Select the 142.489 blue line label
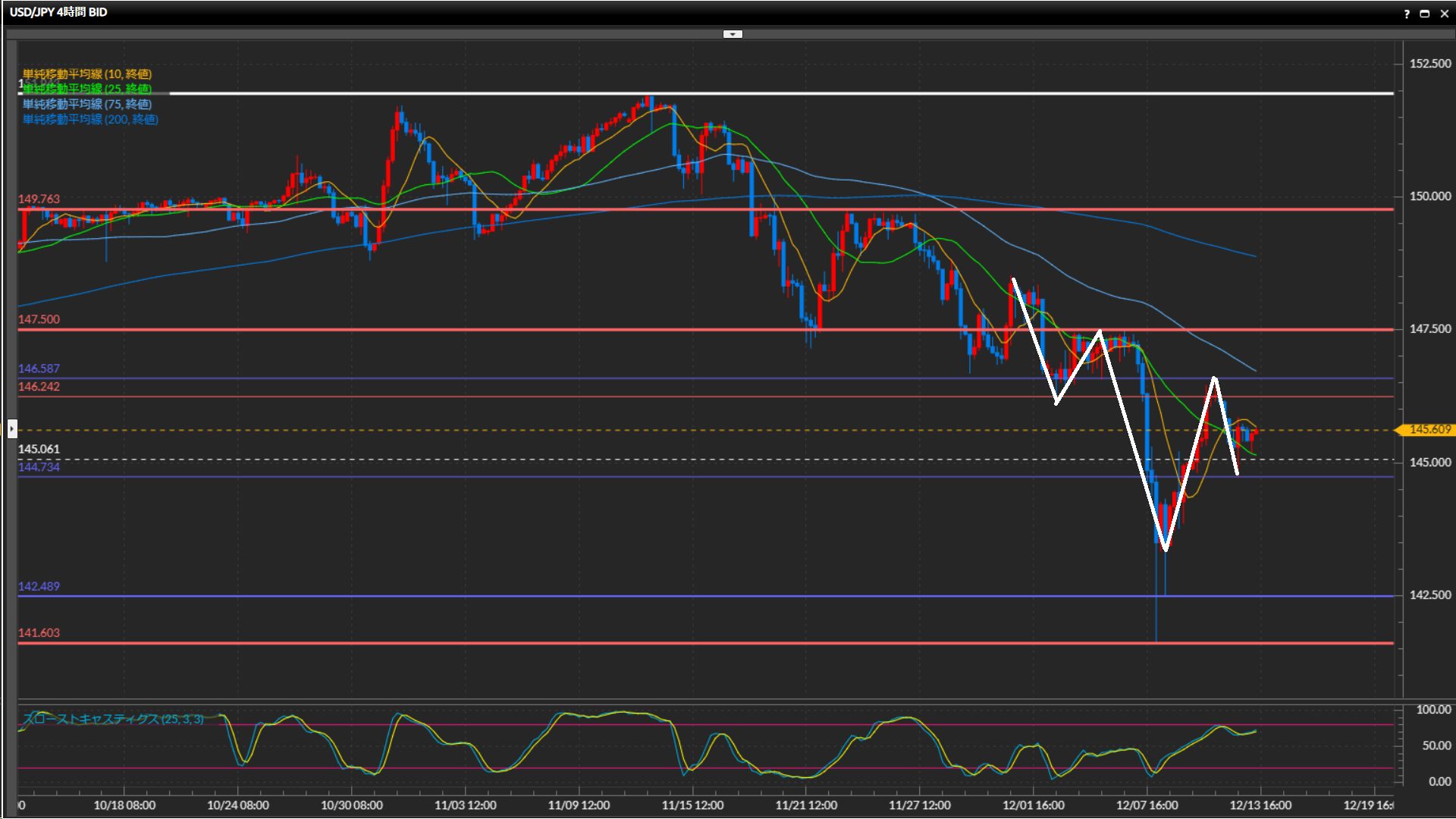Viewport: 1456px width, 819px height. point(39,586)
